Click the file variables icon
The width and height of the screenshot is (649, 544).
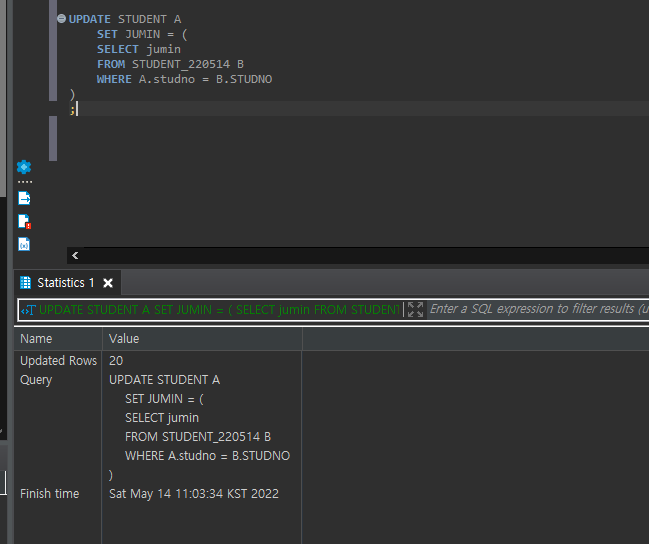pyautogui.click(x=24, y=244)
